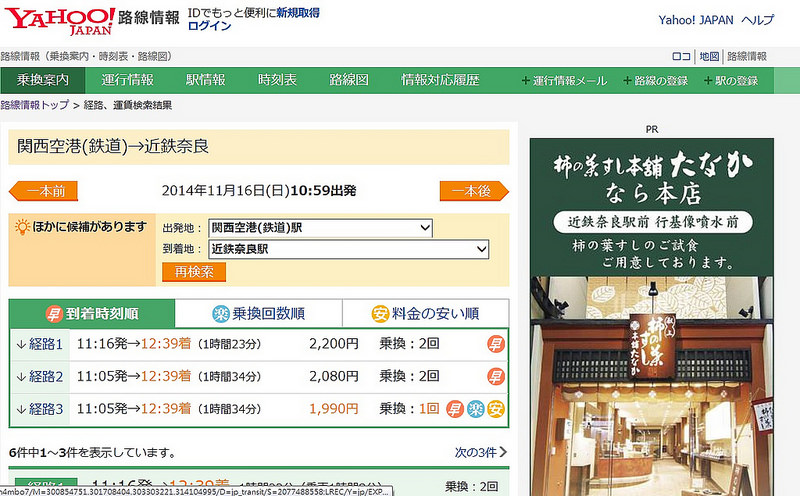Open the 次の3件 next results link
The width and height of the screenshot is (800, 496).
tap(481, 452)
